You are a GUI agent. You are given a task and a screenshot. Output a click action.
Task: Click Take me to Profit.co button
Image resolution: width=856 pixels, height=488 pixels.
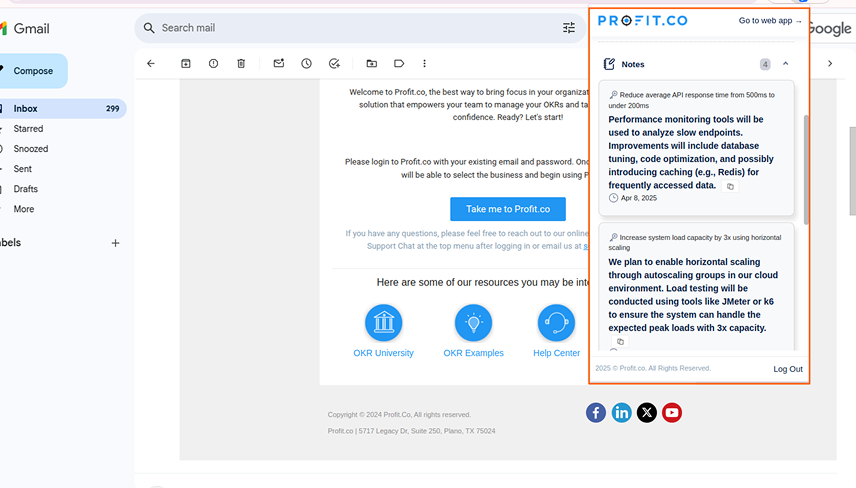click(x=508, y=209)
